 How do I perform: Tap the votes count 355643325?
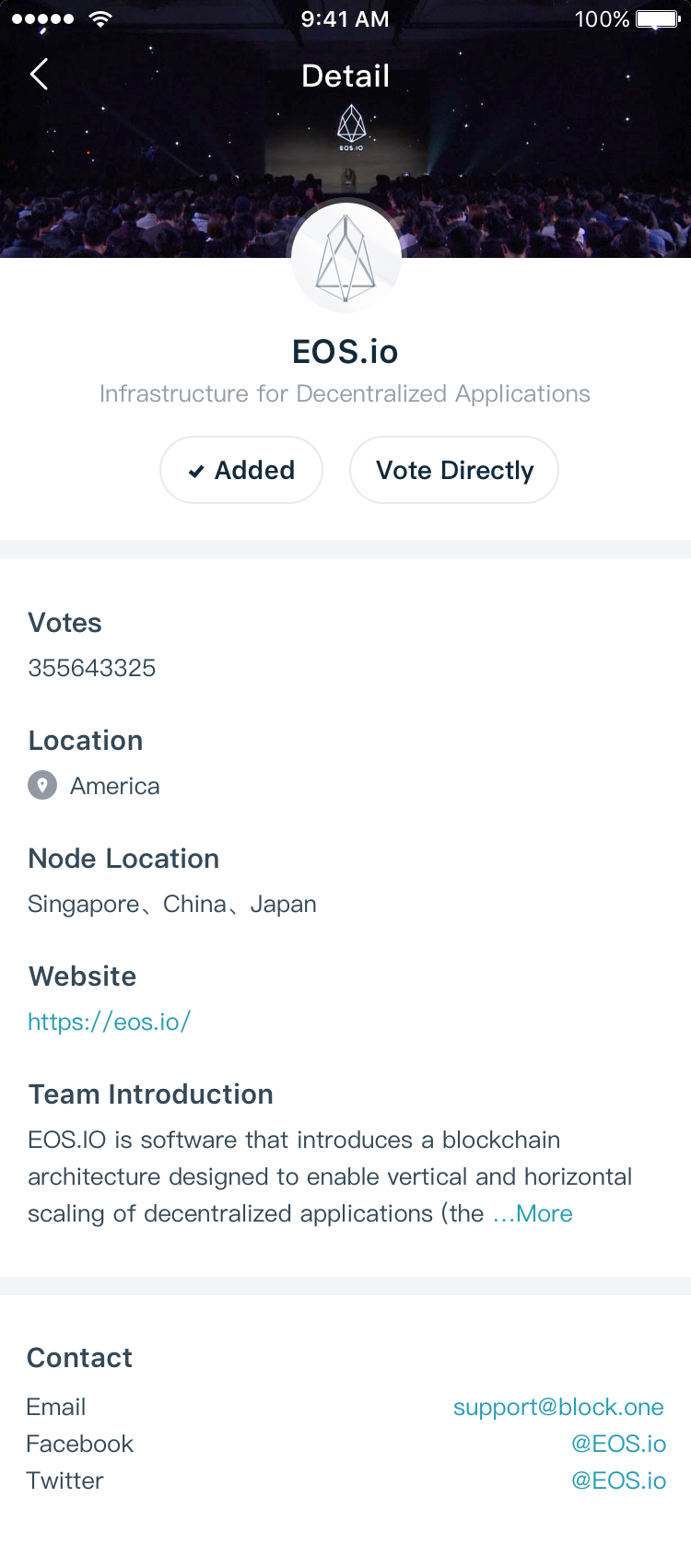point(92,668)
